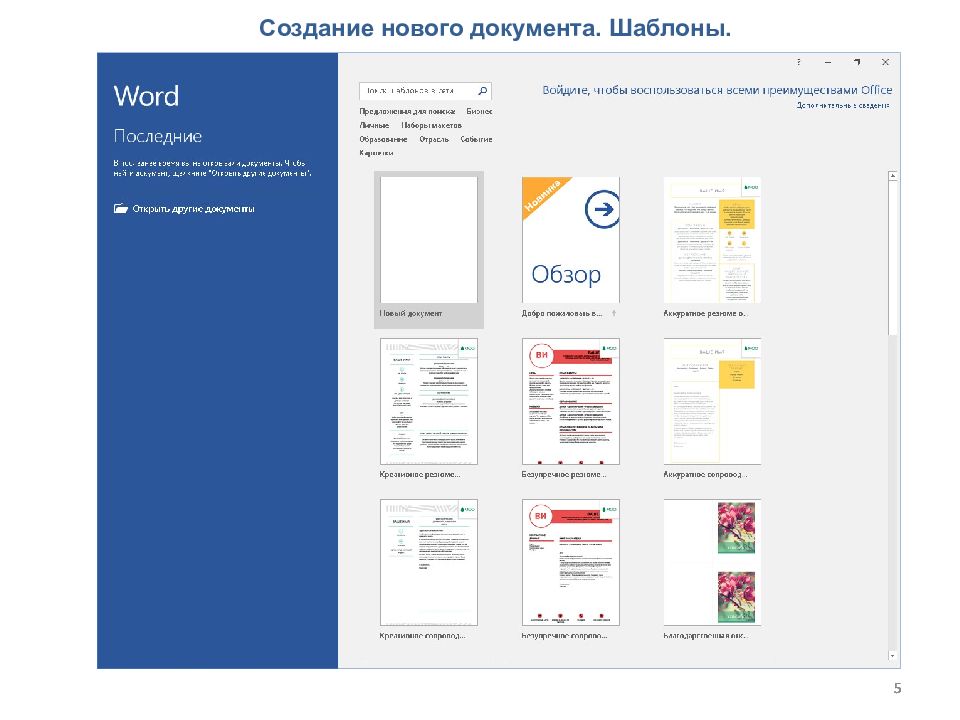The height and width of the screenshot is (720, 960).
Task: Choose the 'Безупречное резюме' template thumbnail
Action: (x=571, y=401)
